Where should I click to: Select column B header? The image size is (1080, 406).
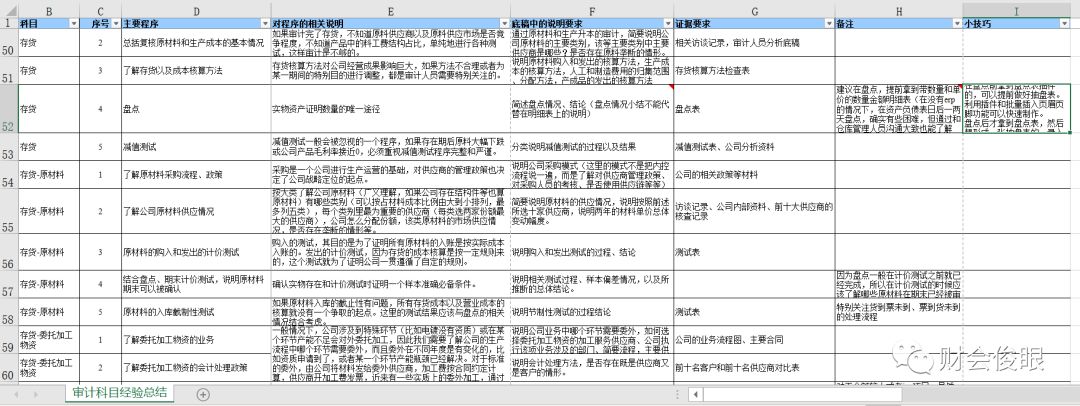(49, 12)
